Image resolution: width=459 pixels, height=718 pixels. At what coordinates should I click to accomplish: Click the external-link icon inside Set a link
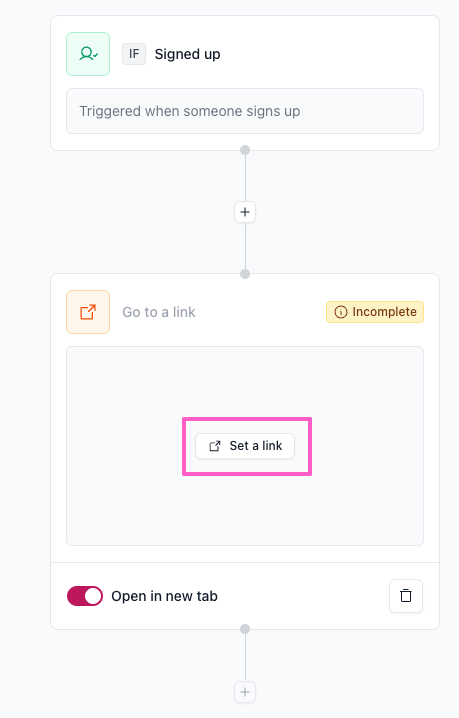coord(215,446)
